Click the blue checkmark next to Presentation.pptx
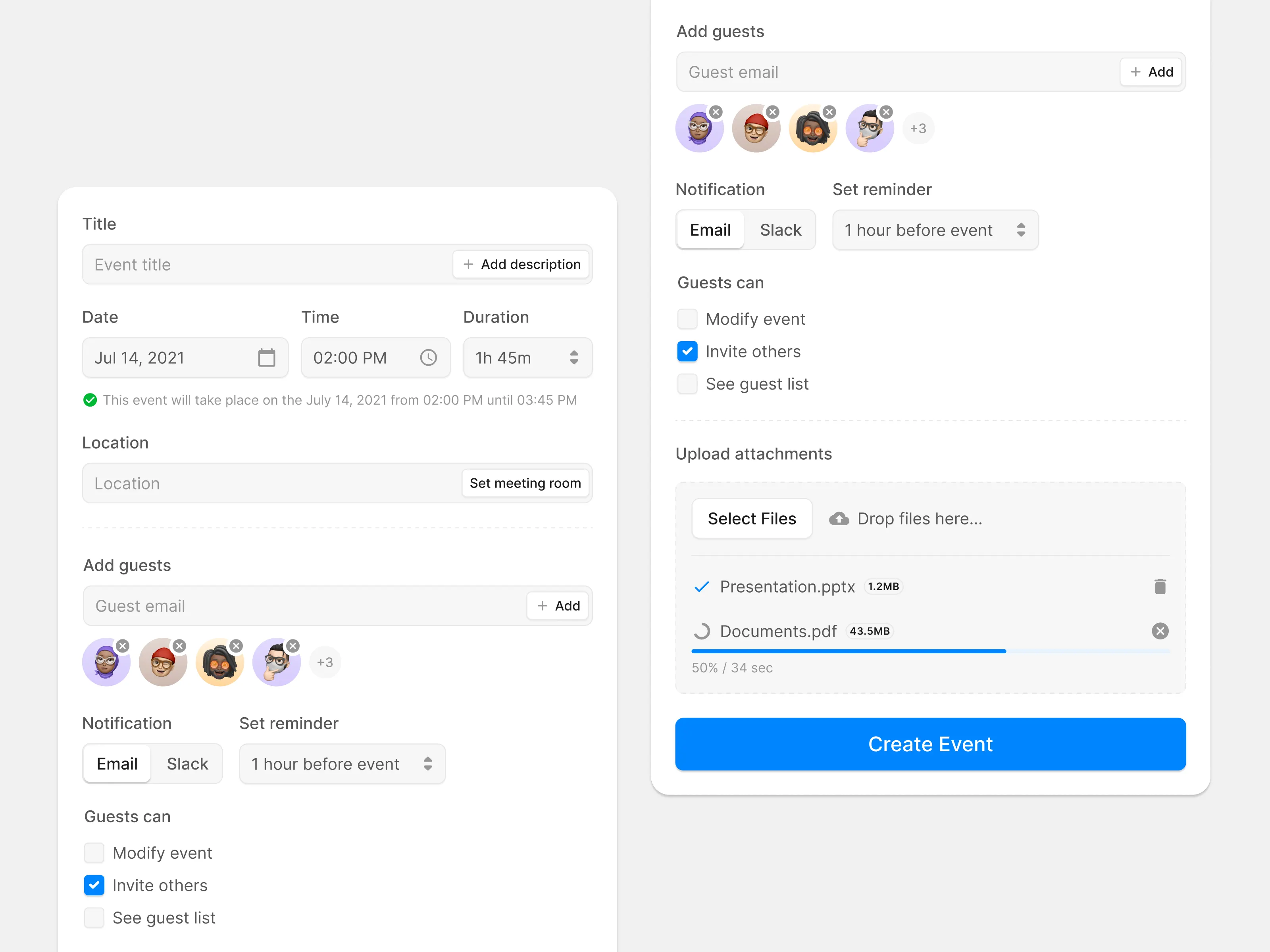Screen dimensions: 1270x952 pyautogui.click(x=702, y=586)
